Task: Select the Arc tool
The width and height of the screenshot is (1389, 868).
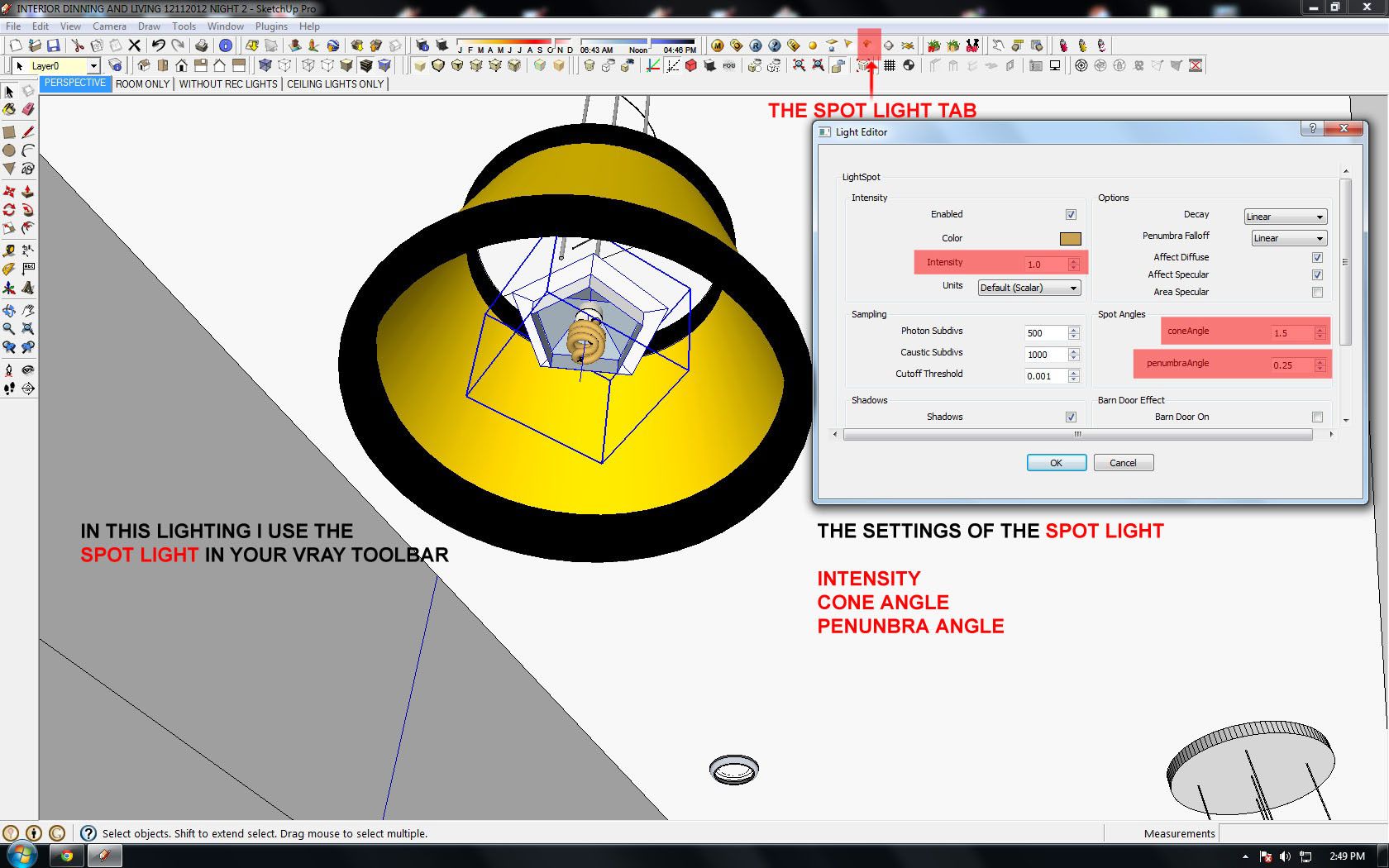Action: pyautogui.click(x=28, y=150)
